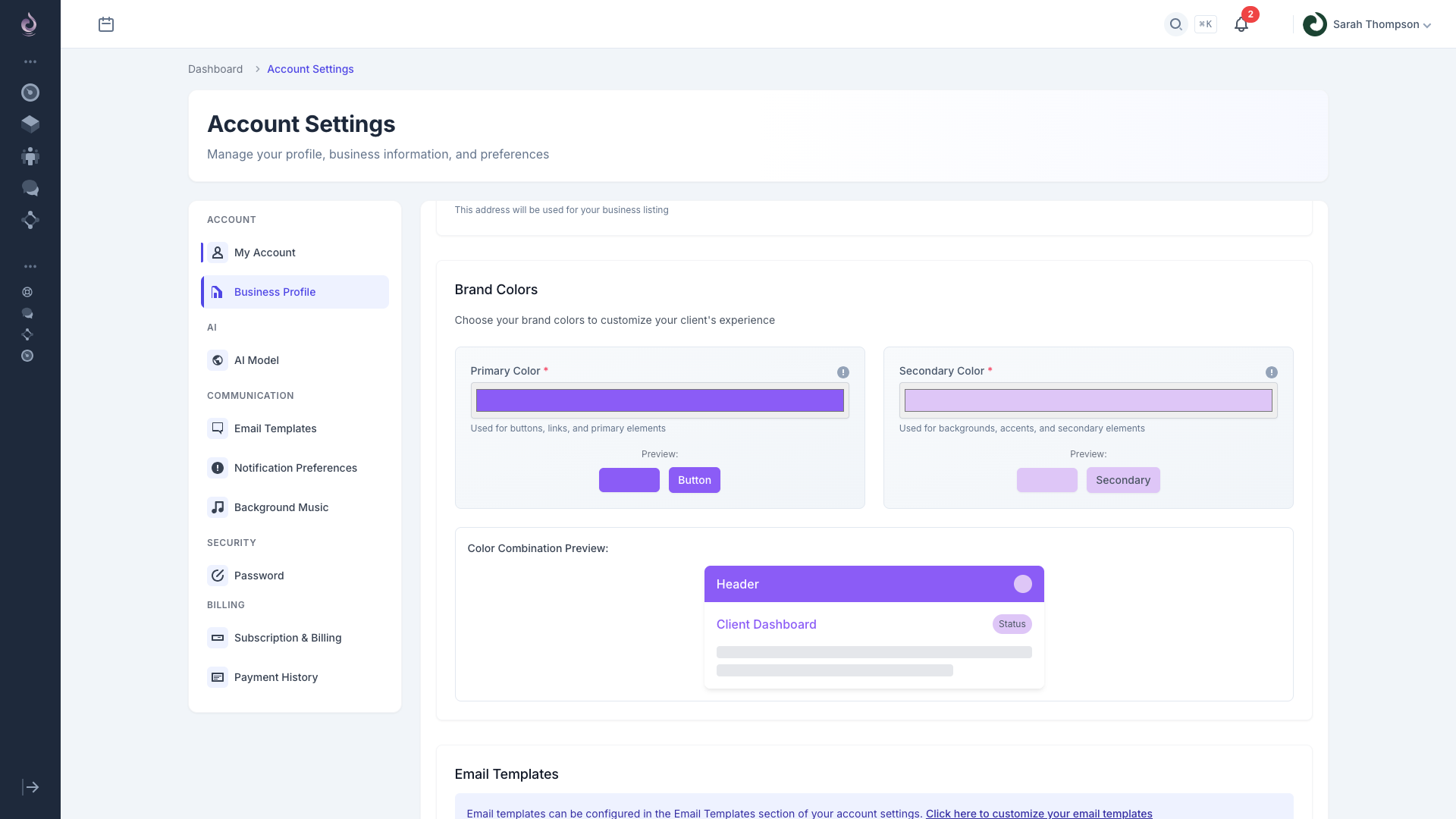Screen dimensions: 1456x819
Task: Open notifications bell with 2 badge
Action: (x=1241, y=24)
